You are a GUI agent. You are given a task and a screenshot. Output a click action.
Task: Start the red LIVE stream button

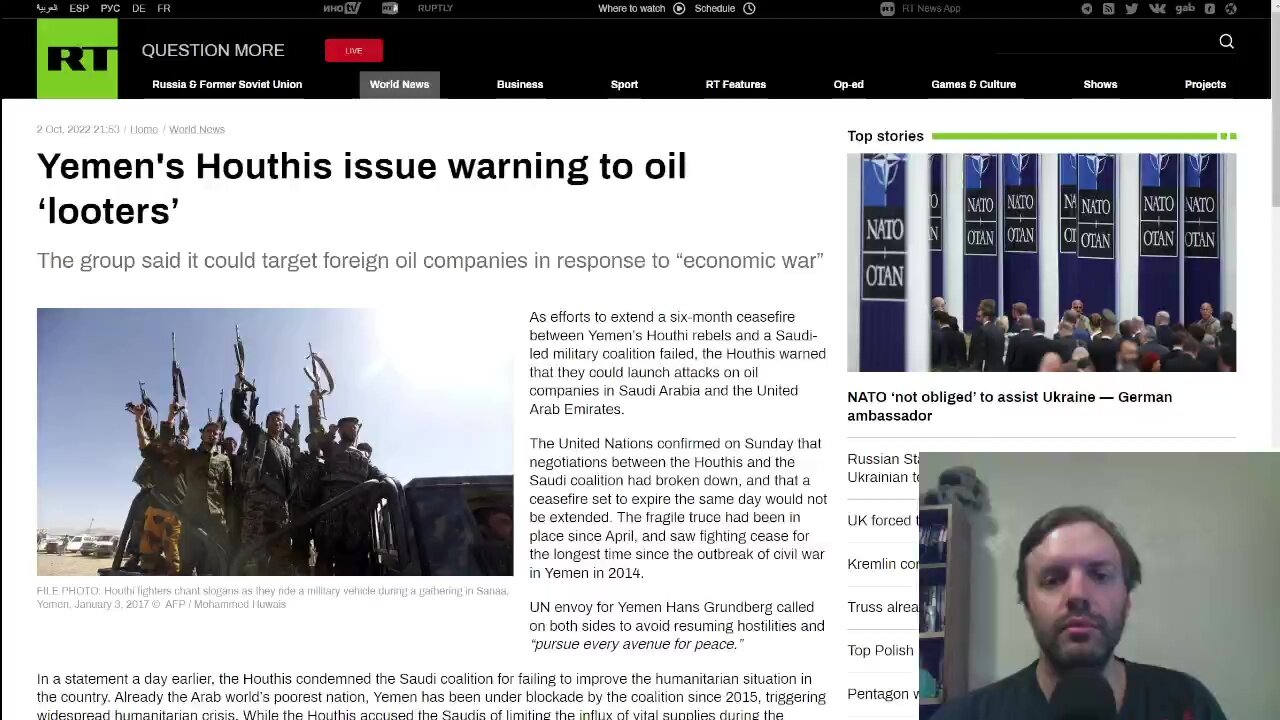point(354,50)
